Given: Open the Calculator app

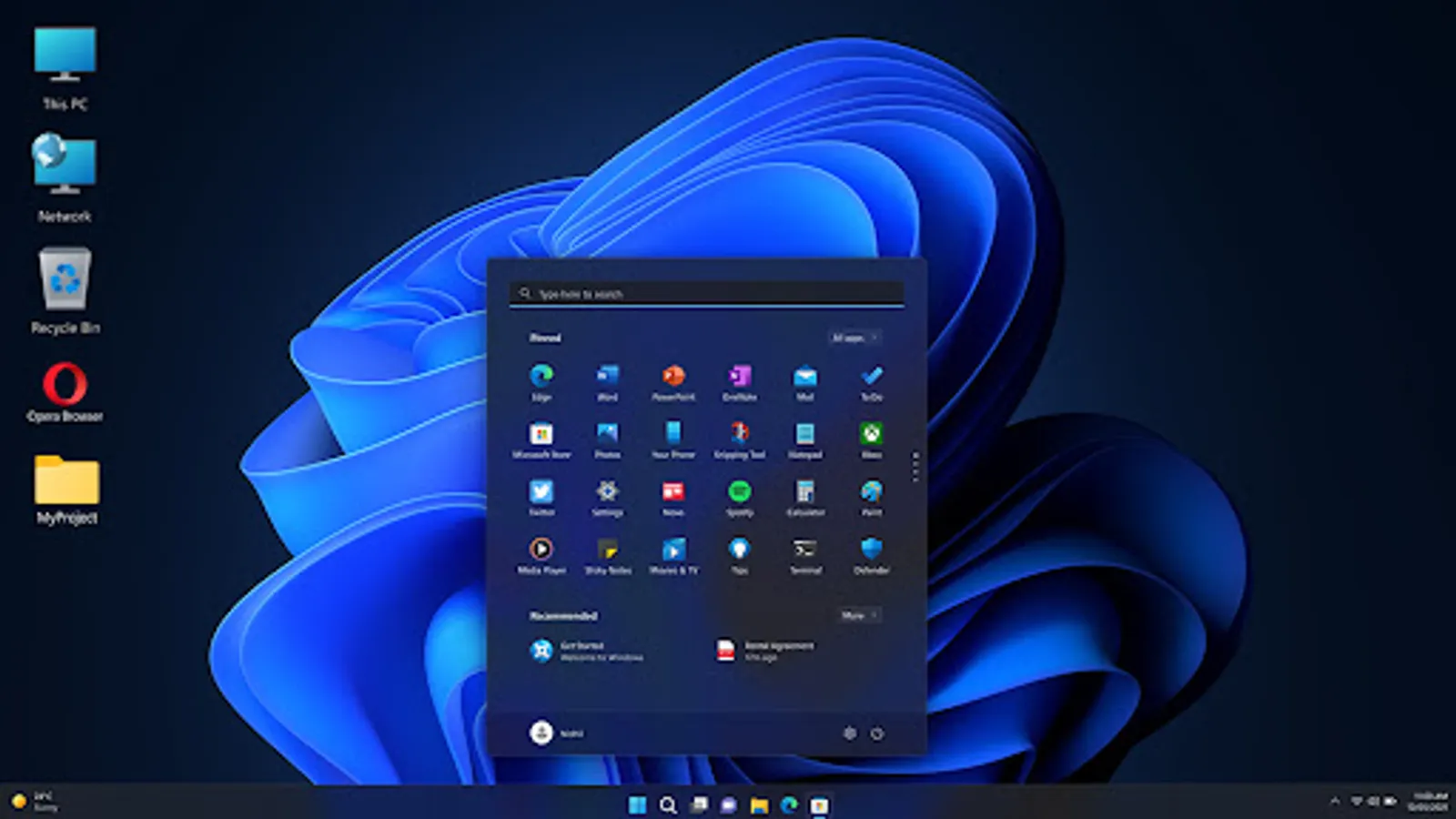Looking at the screenshot, I should (804, 496).
